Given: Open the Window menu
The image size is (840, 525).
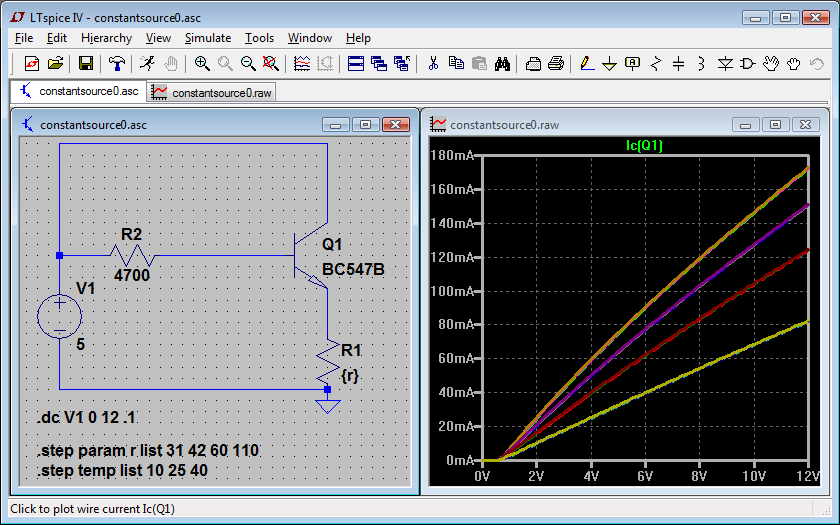Looking at the screenshot, I should click(310, 38).
